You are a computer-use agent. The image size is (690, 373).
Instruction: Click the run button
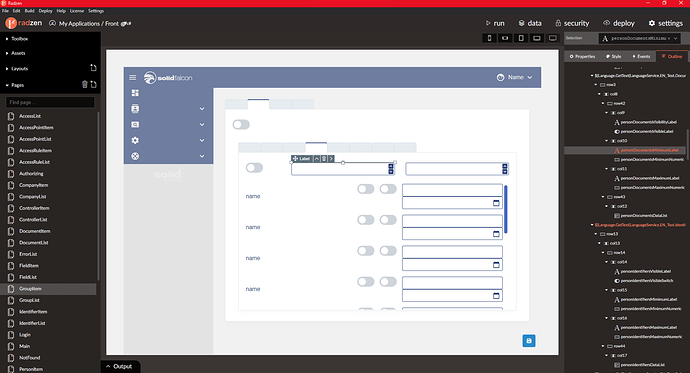pos(495,23)
